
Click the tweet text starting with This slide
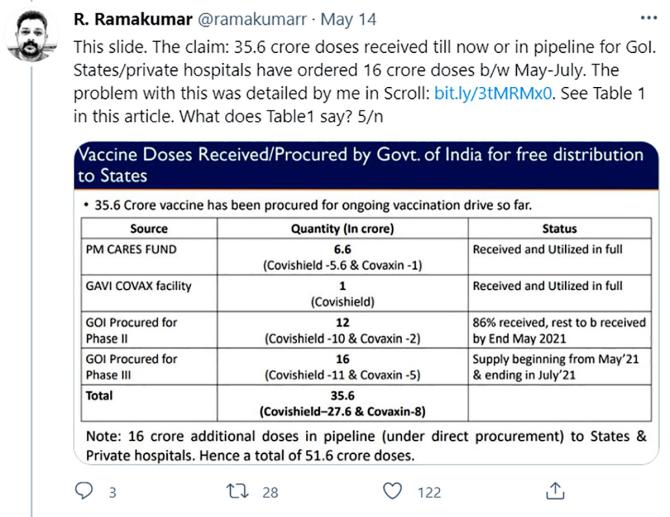(364, 82)
